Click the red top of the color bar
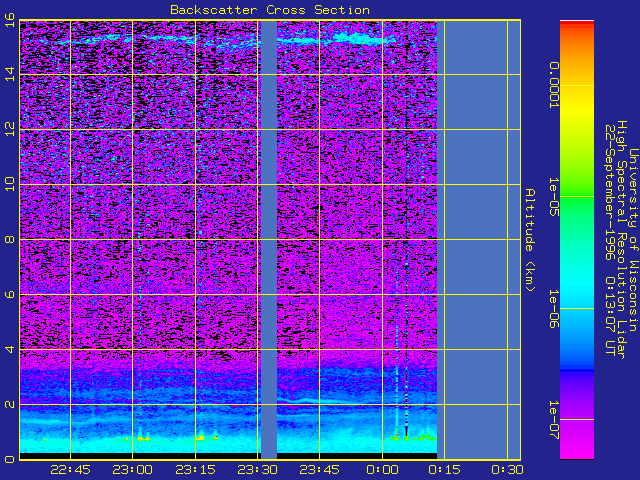The image size is (640, 480). (x=577, y=24)
